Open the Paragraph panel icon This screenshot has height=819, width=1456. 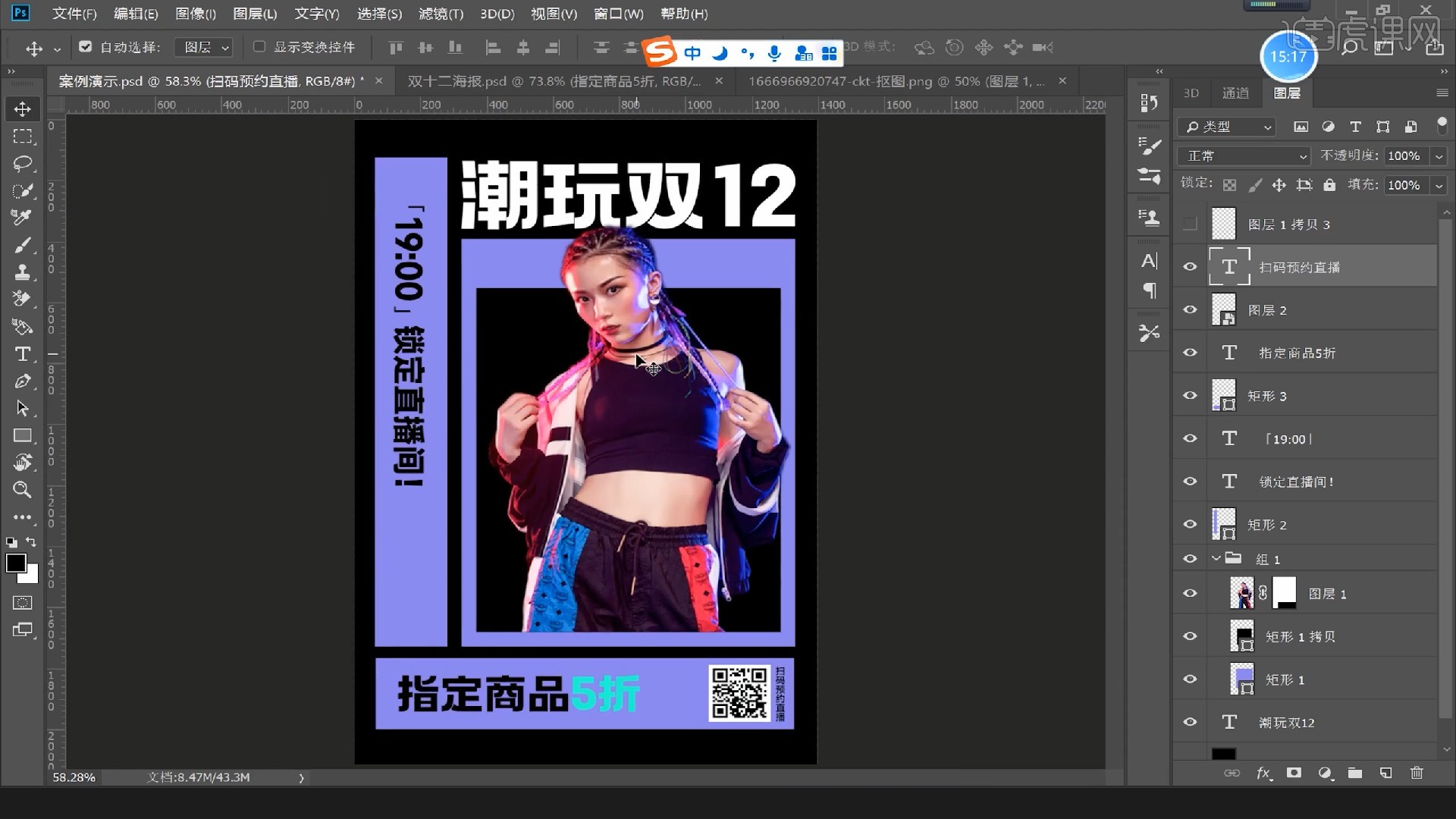pos(1149,291)
